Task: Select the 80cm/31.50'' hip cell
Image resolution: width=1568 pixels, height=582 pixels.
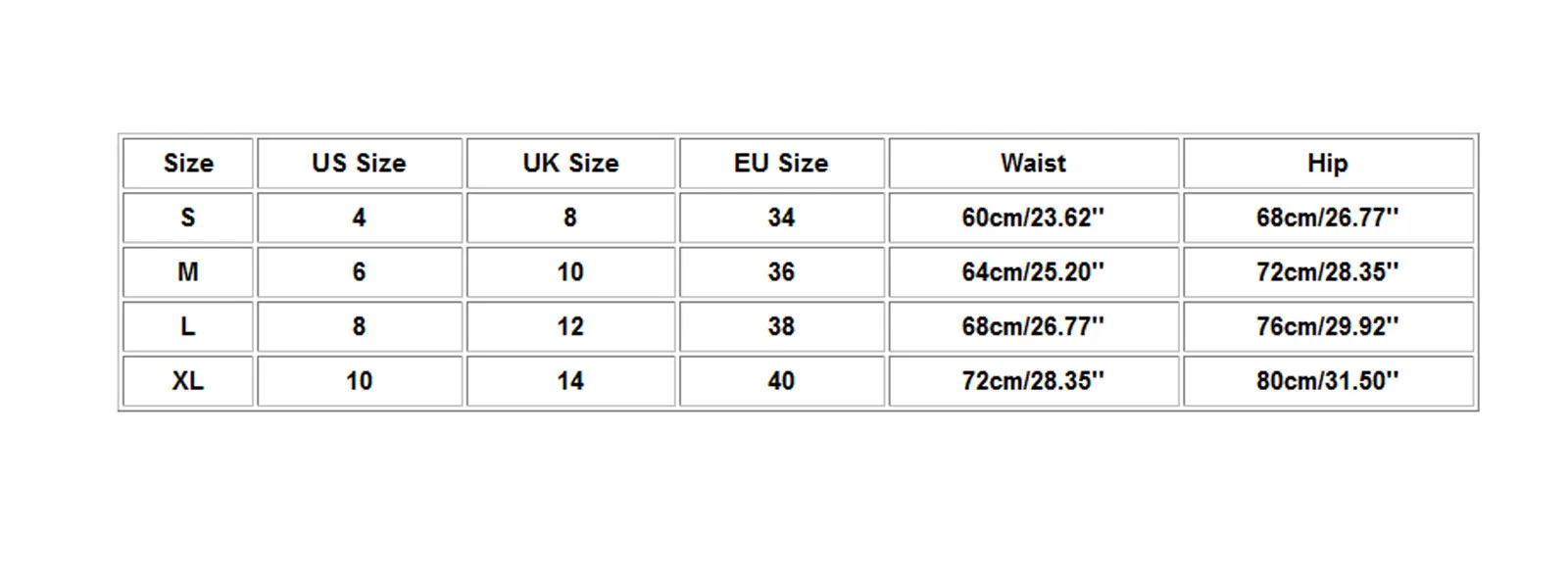Action: coord(1327,381)
